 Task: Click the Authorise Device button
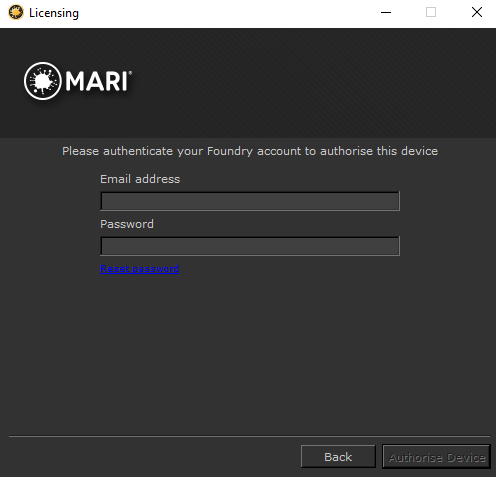pyautogui.click(x=436, y=457)
